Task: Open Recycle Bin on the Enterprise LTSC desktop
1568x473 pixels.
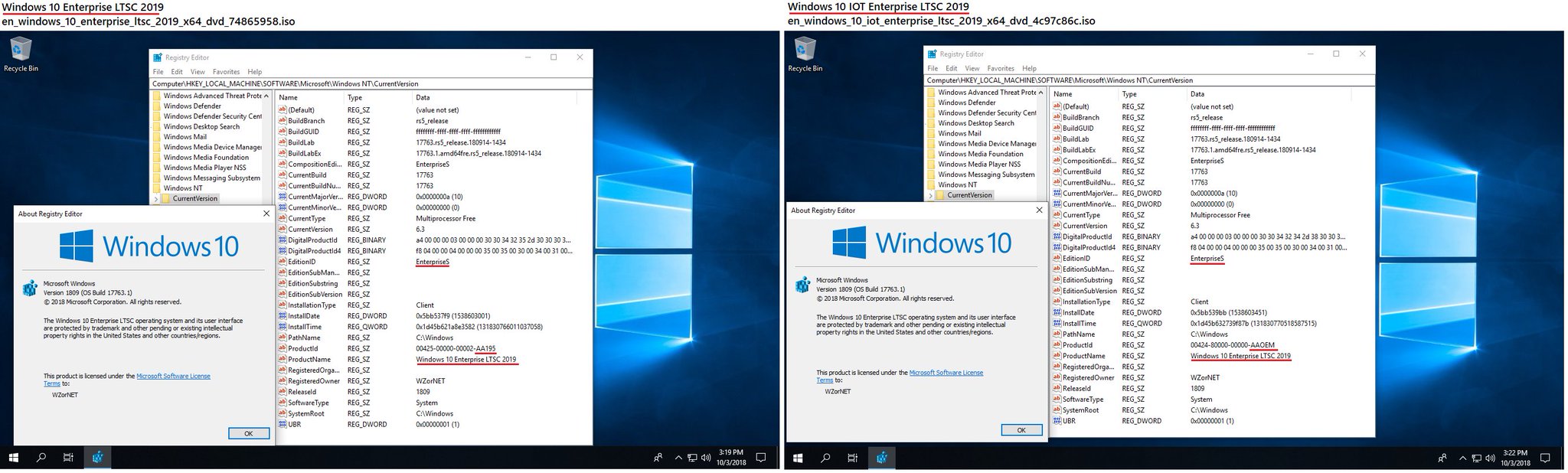Action: coord(21,55)
